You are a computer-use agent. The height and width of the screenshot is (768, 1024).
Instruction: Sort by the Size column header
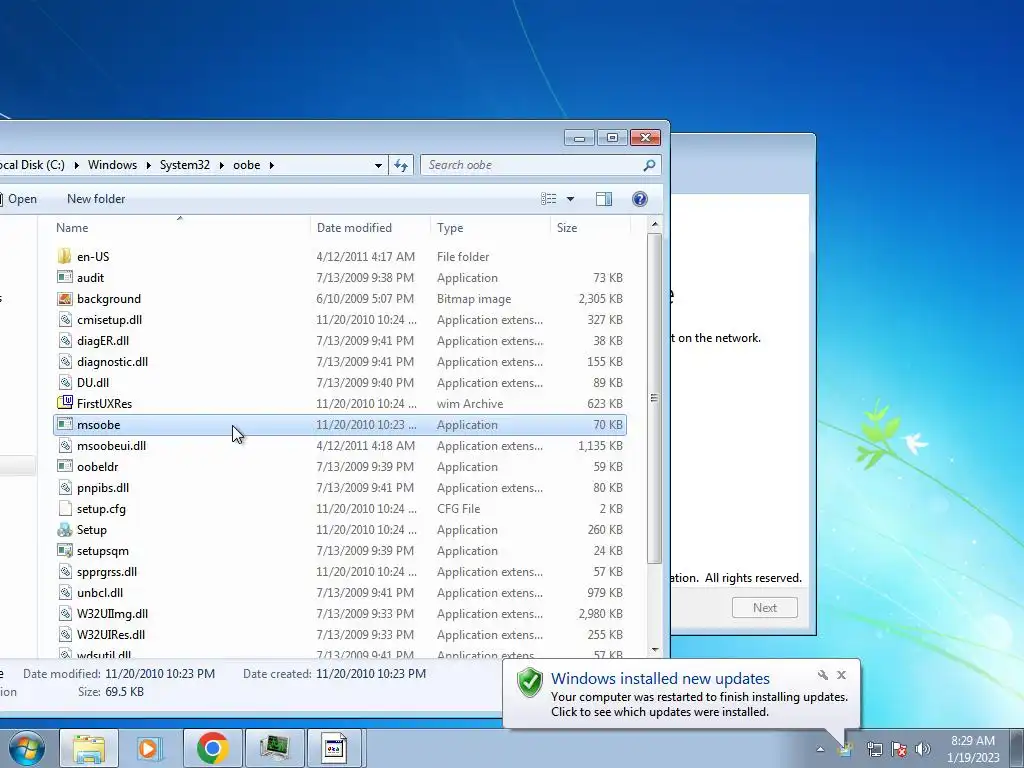pos(590,227)
